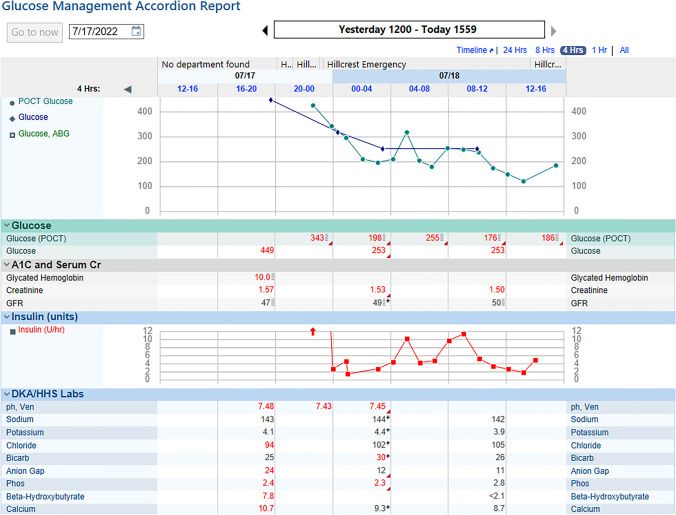Click the red insulin bolus arrow marker

click(313, 330)
